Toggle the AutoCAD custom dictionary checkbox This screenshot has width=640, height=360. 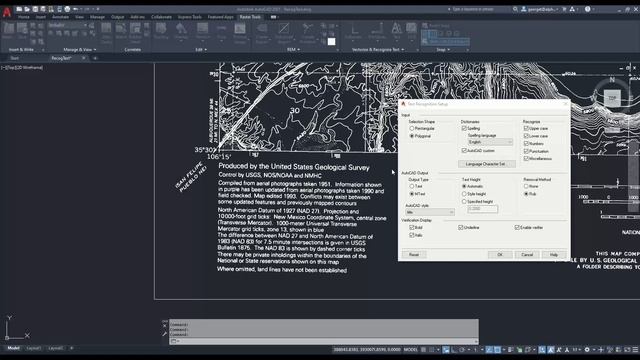[x=464, y=151]
